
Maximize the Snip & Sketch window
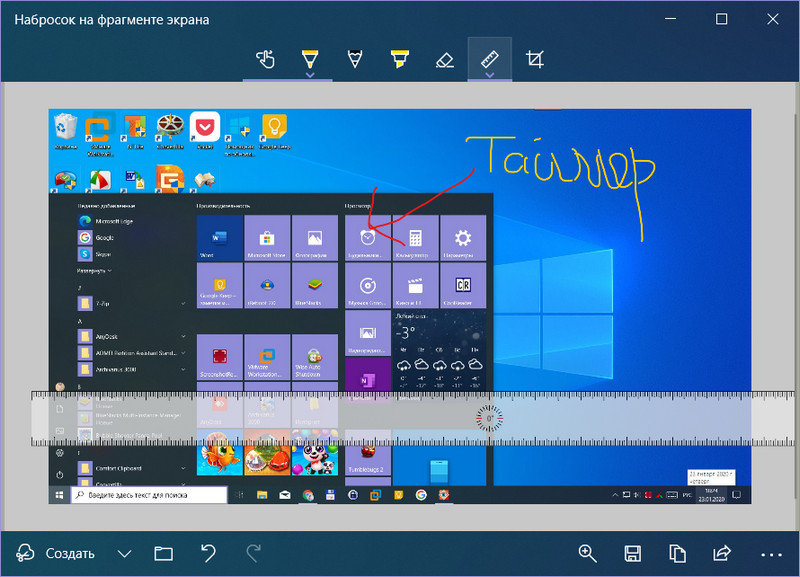click(721, 19)
